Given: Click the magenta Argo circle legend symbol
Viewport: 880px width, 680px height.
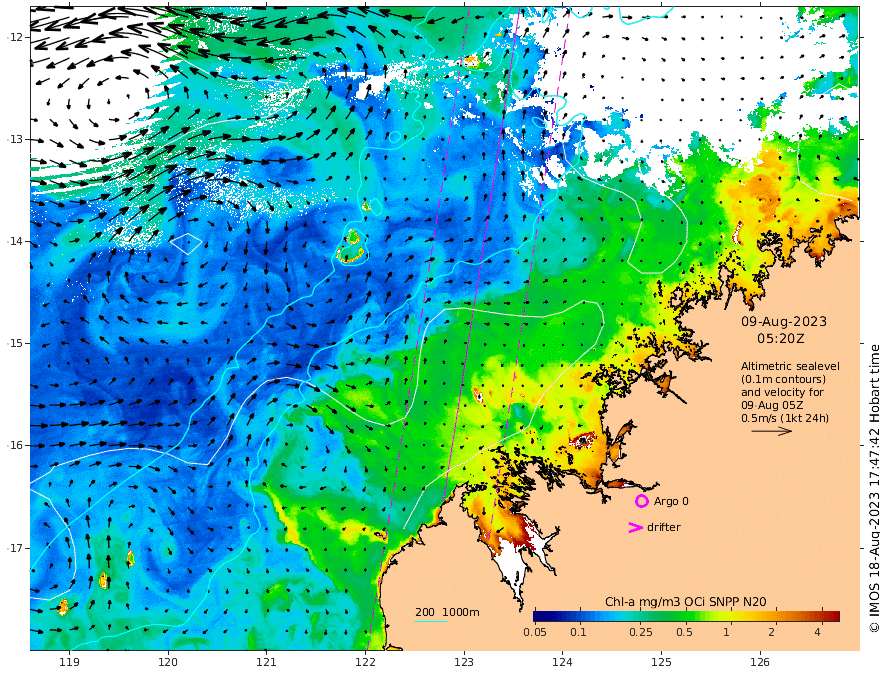Looking at the screenshot, I should coord(641,501).
